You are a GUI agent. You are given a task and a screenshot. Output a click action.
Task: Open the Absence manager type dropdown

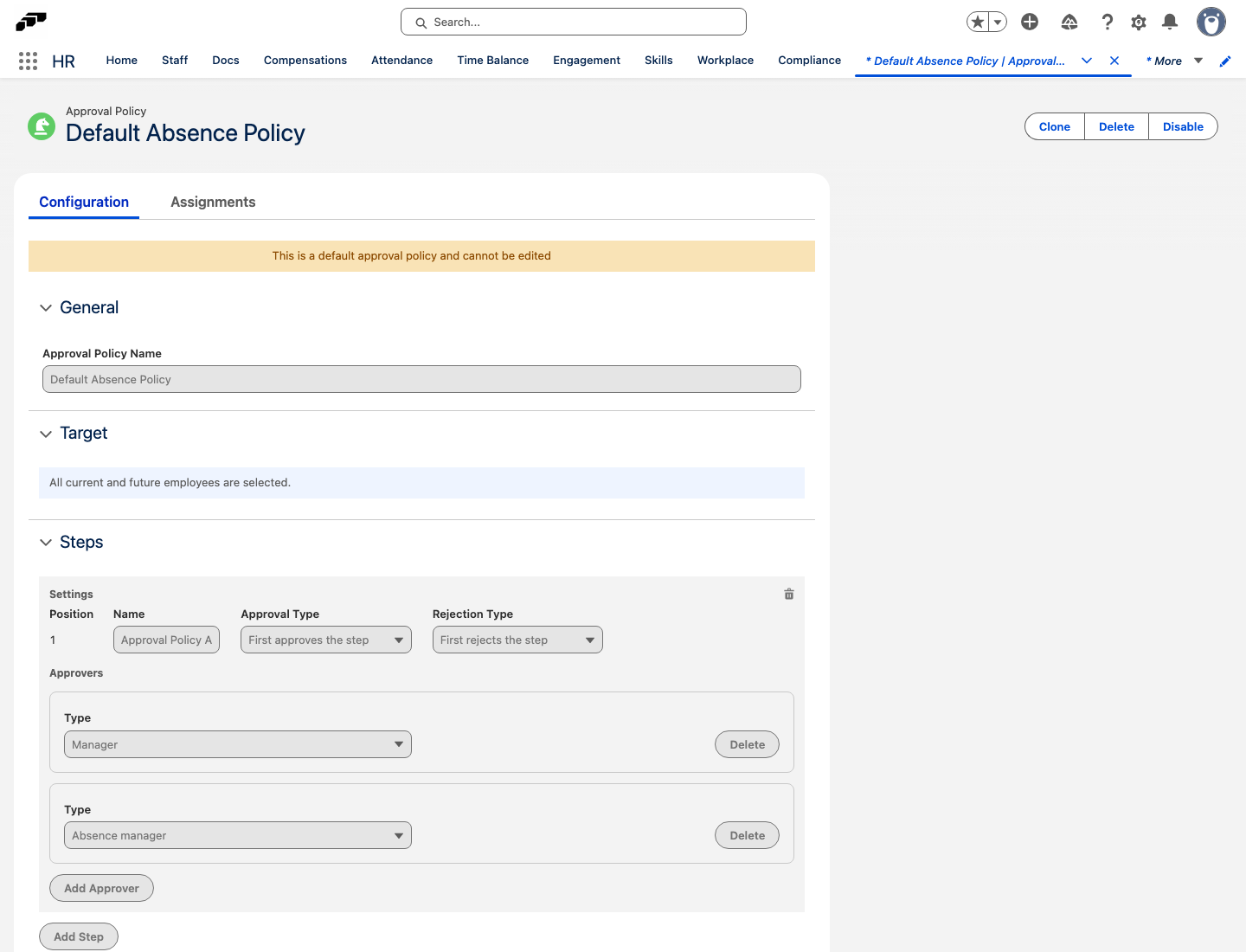click(x=238, y=835)
